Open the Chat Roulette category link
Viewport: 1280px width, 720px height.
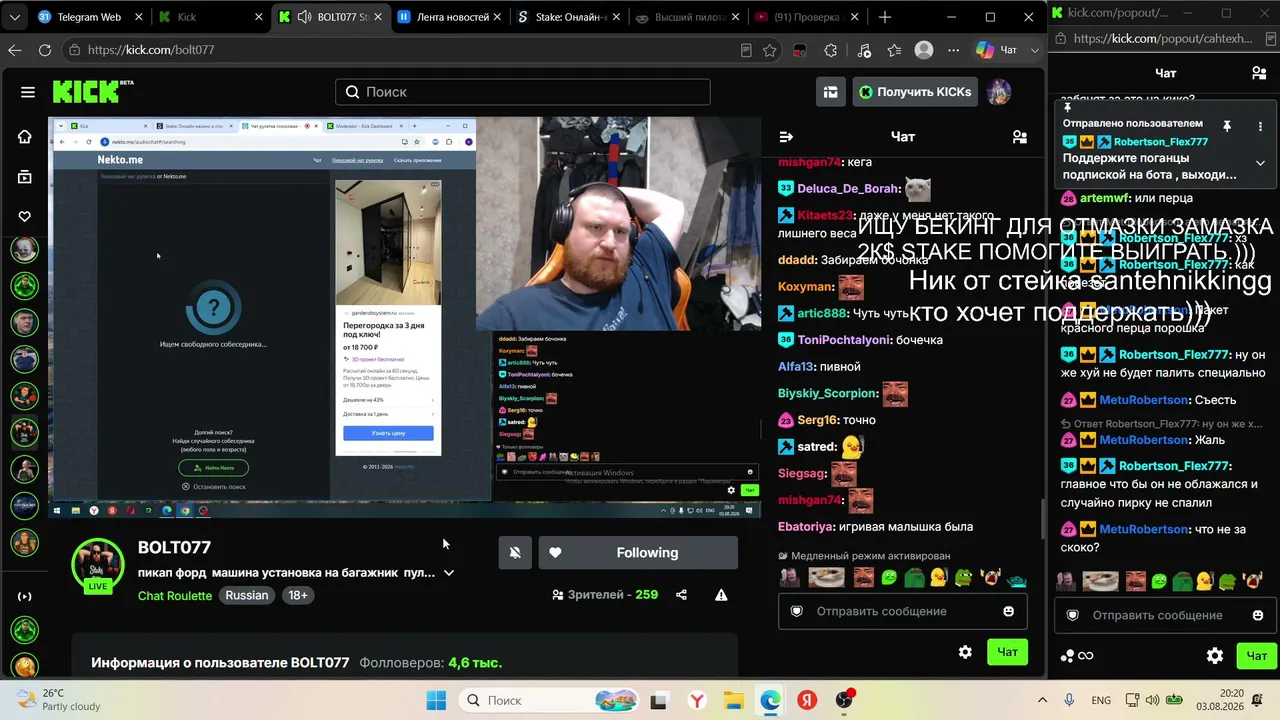pos(175,596)
